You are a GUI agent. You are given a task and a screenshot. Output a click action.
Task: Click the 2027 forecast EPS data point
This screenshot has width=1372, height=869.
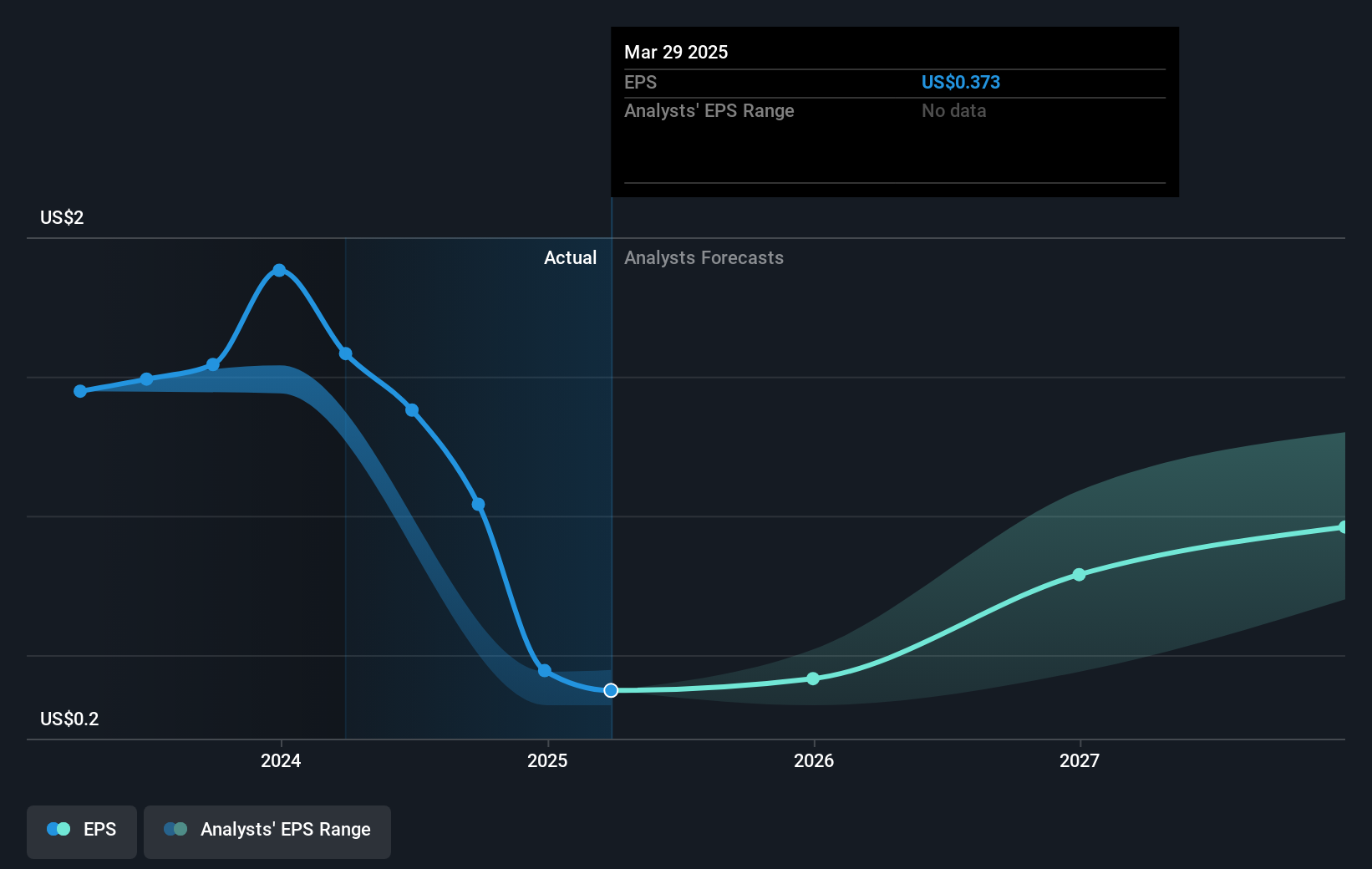coord(1079,574)
